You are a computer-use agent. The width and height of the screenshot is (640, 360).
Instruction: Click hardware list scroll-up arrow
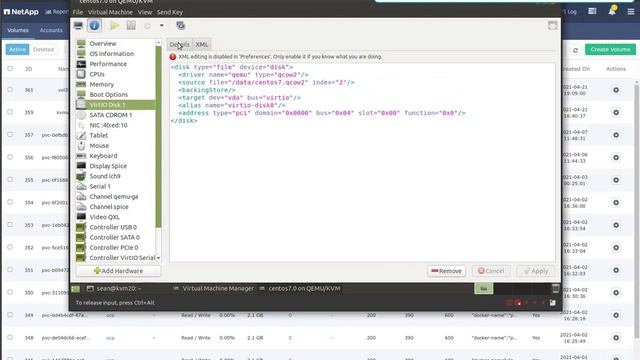tap(158, 42)
